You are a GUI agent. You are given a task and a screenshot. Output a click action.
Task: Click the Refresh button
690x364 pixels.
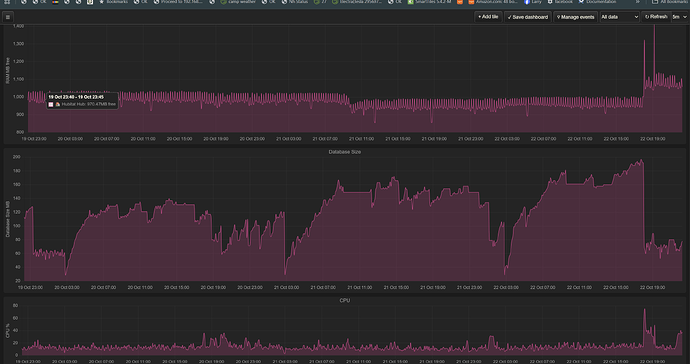click(x=656, y=17)
